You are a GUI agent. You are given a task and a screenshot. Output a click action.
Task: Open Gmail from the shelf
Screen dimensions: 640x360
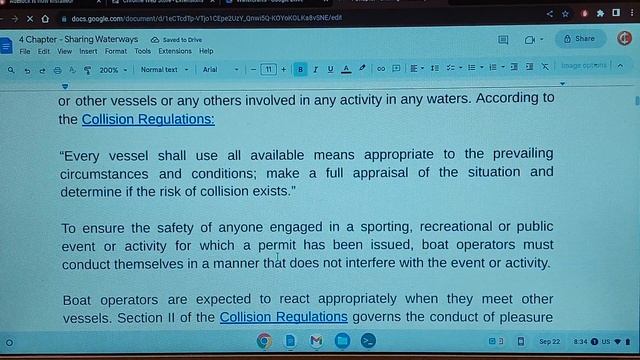coord(316,340)
